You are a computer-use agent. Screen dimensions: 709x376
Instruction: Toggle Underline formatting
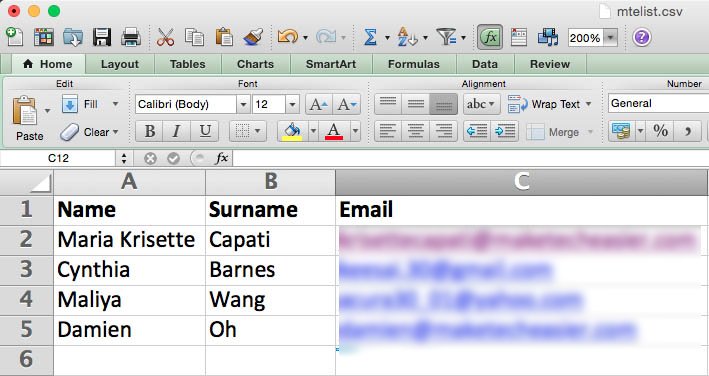[x=204, y=132]
